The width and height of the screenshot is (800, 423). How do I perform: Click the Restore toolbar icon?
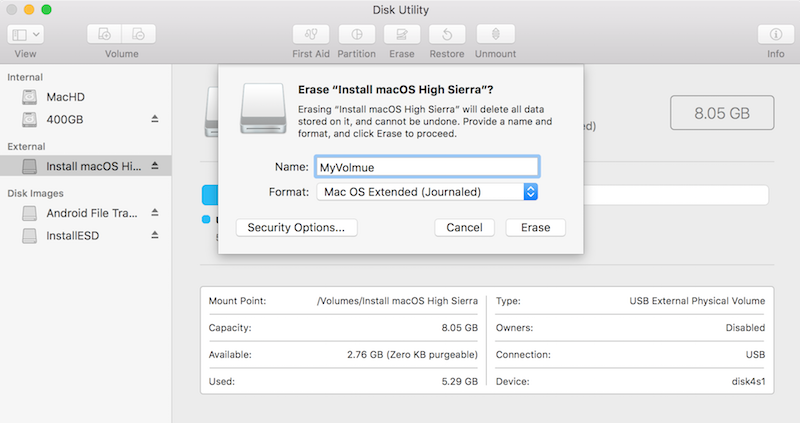(x=447, y=34)
